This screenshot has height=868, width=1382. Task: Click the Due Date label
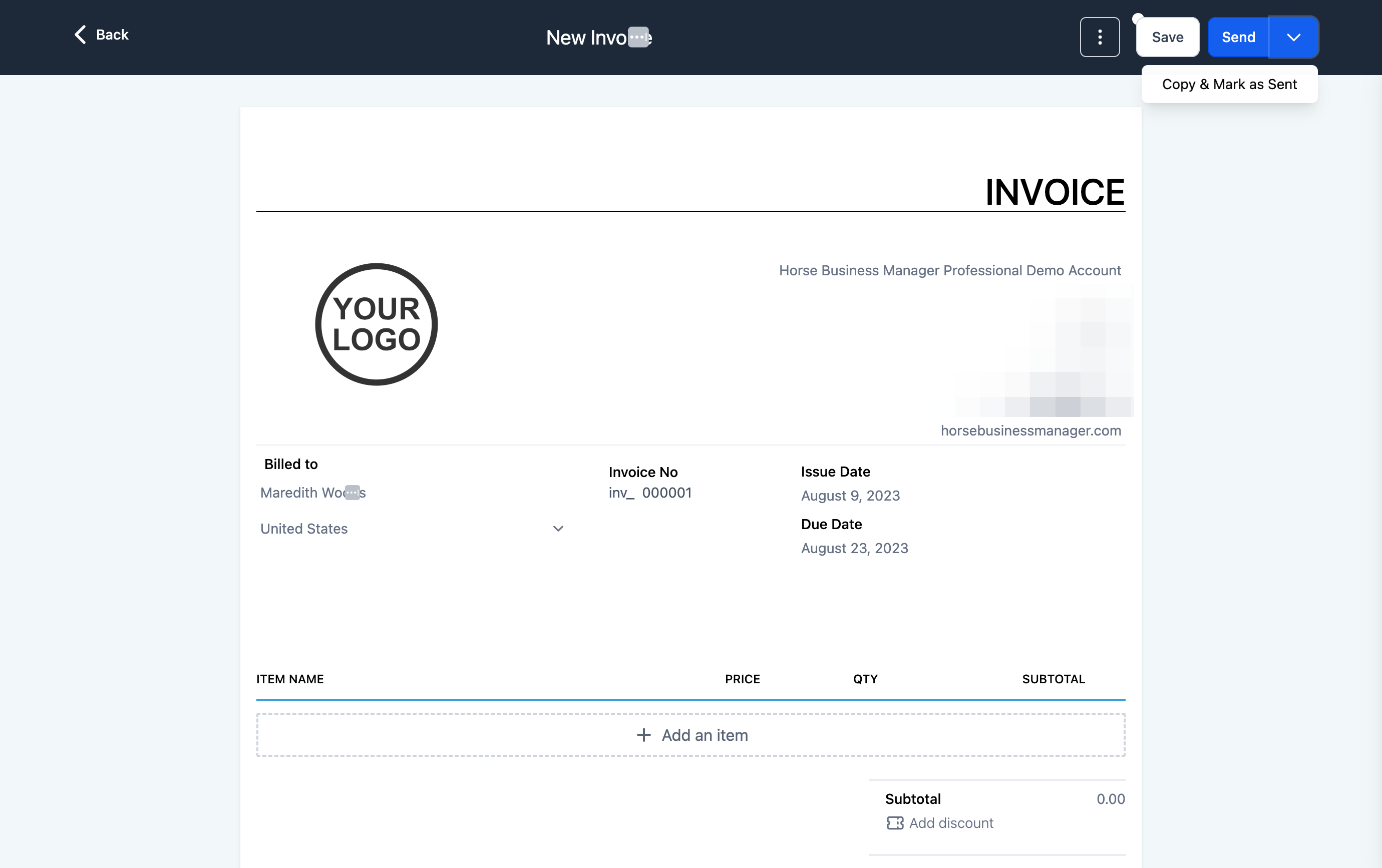(831, 524)
